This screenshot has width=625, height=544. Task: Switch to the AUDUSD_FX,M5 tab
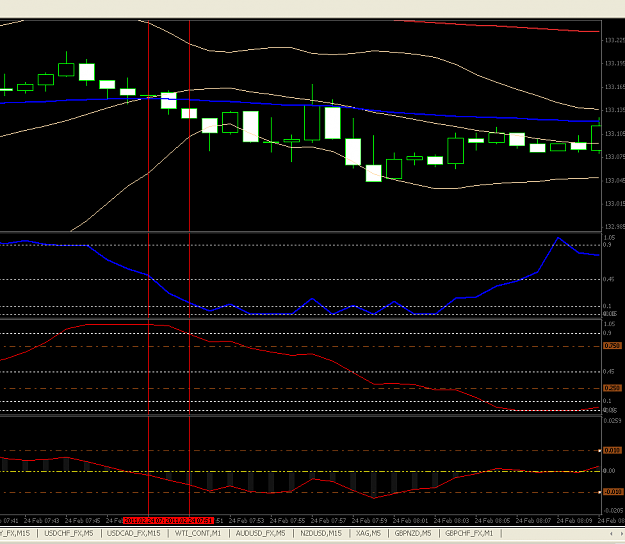[x=260, y=533]
